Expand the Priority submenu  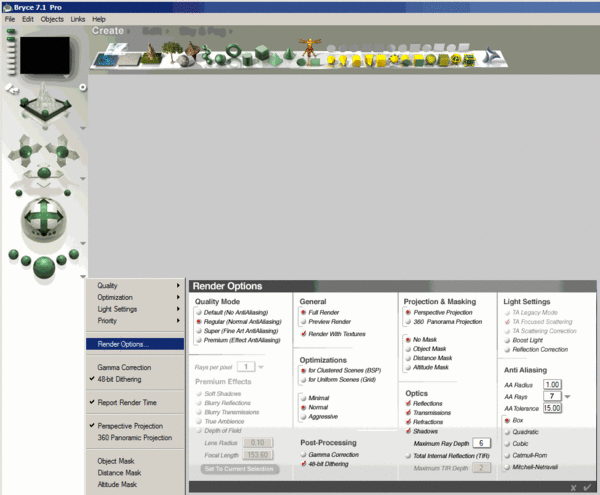tap(135, 321)
